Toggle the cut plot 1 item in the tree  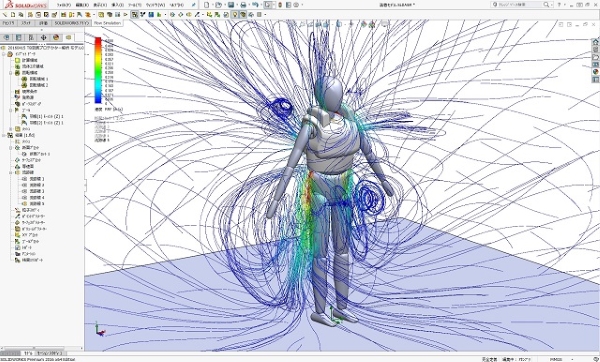click(36, 154)
